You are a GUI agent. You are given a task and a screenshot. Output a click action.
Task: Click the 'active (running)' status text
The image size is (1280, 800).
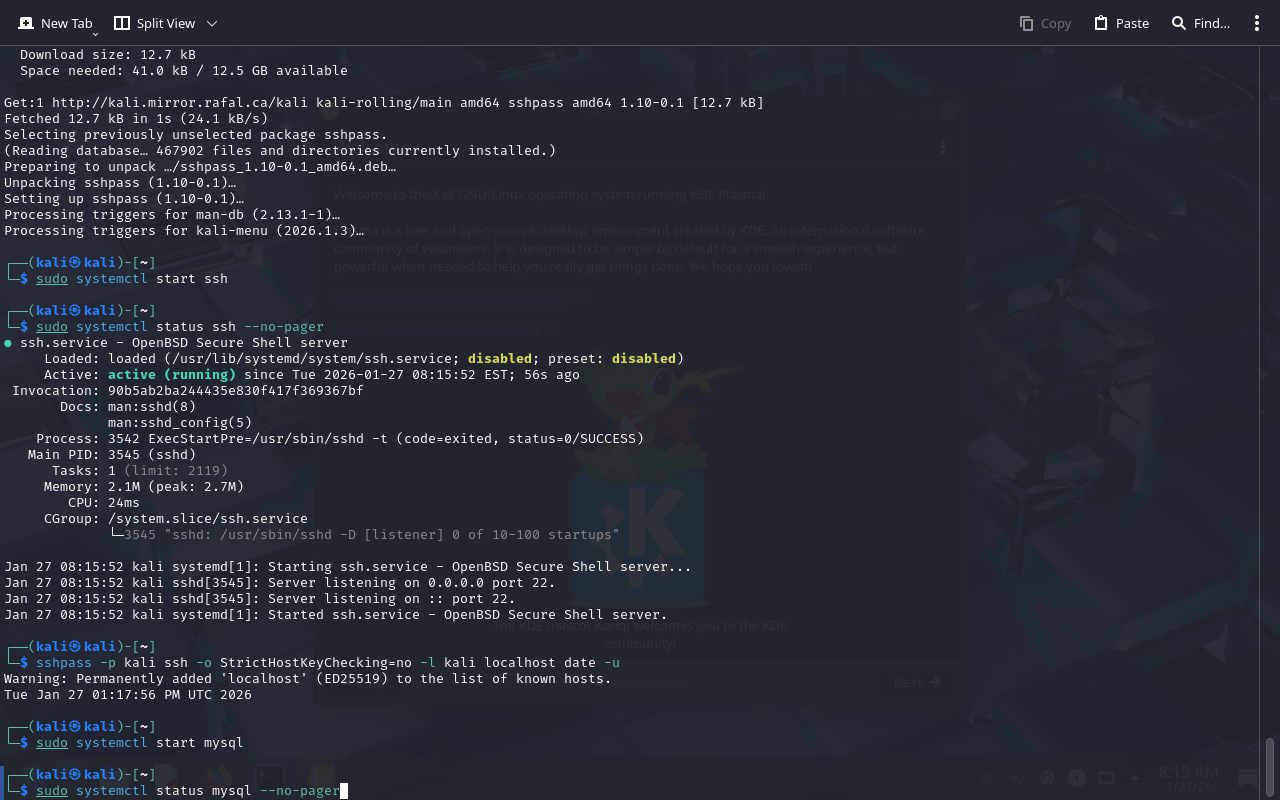tap(171, 375)
